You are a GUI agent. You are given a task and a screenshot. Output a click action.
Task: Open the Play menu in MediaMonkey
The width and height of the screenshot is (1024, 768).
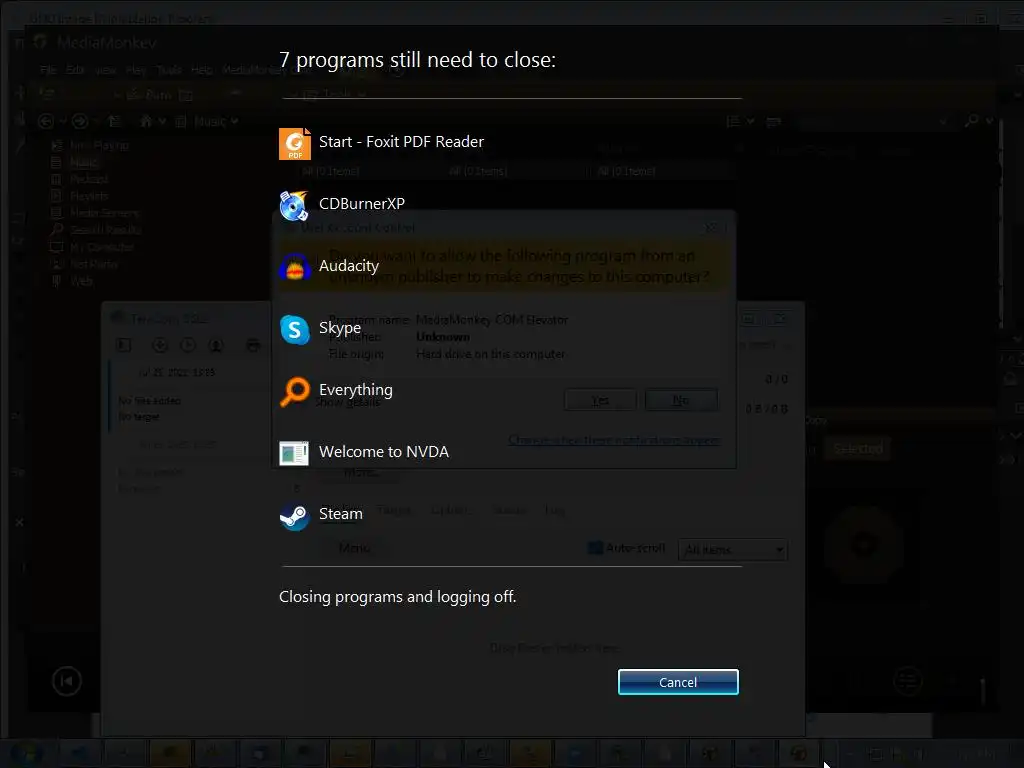pos(136,70)
